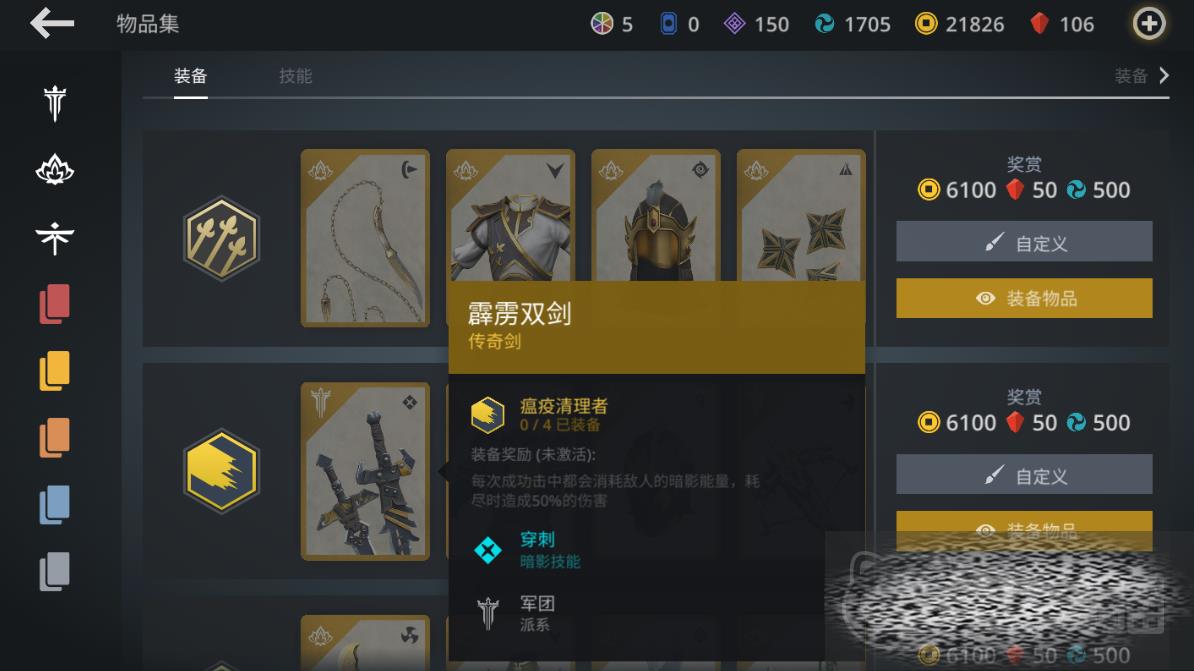Open the three-spears set badge
Image resolution: width=1194 pixels, height=671 pixels.
(x=222, y=238)
